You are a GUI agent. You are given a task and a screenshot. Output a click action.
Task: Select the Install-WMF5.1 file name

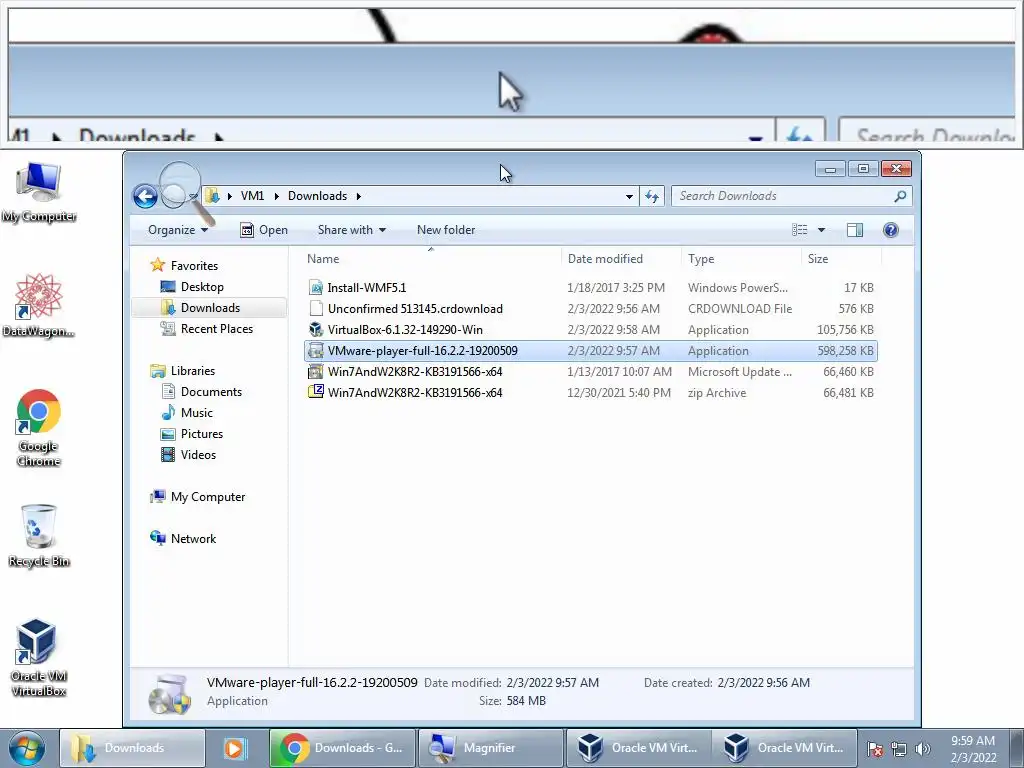click(366, 287)
